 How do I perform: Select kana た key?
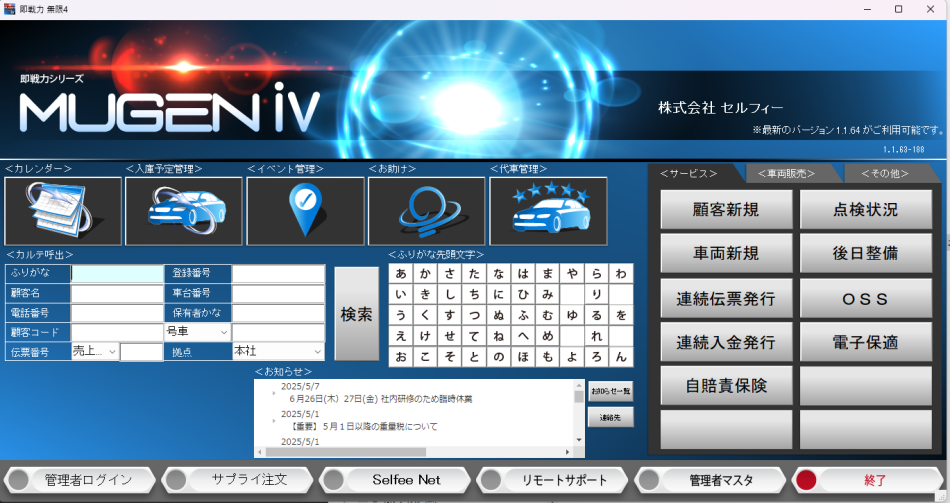pos(474,274)
